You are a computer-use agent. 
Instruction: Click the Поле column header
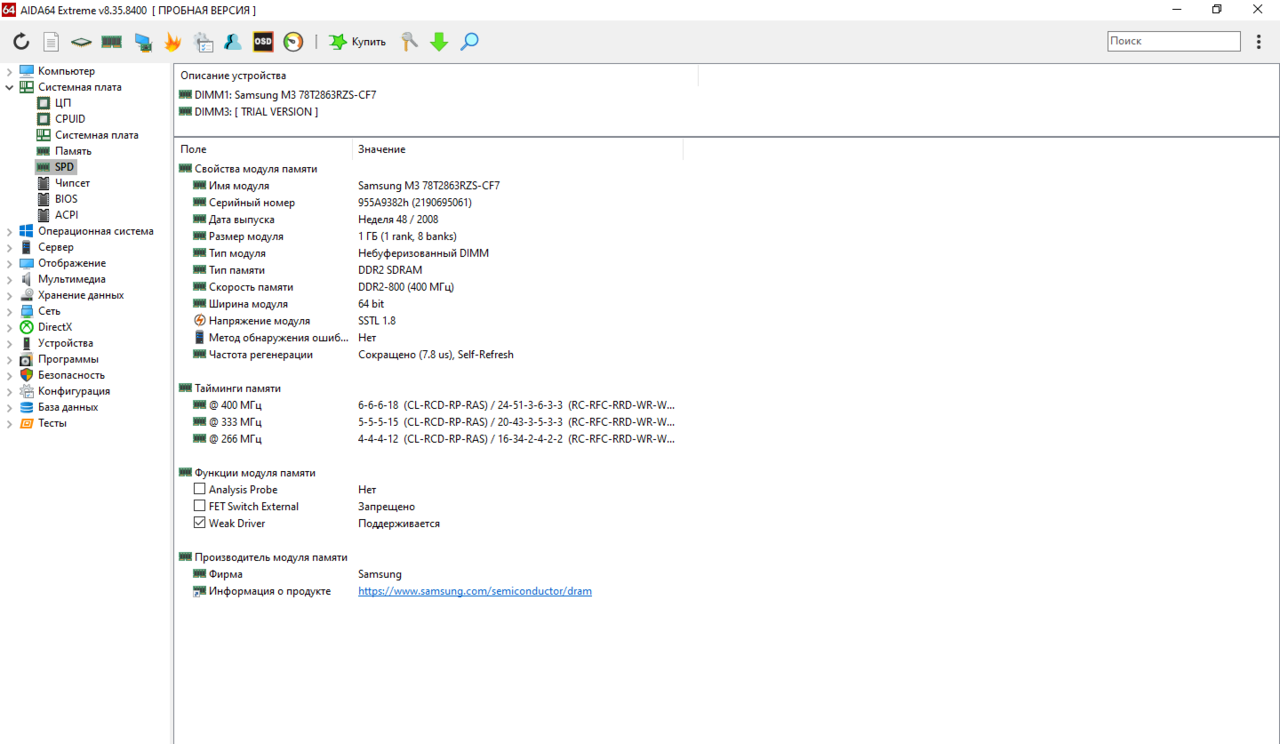tap(263, 149)
